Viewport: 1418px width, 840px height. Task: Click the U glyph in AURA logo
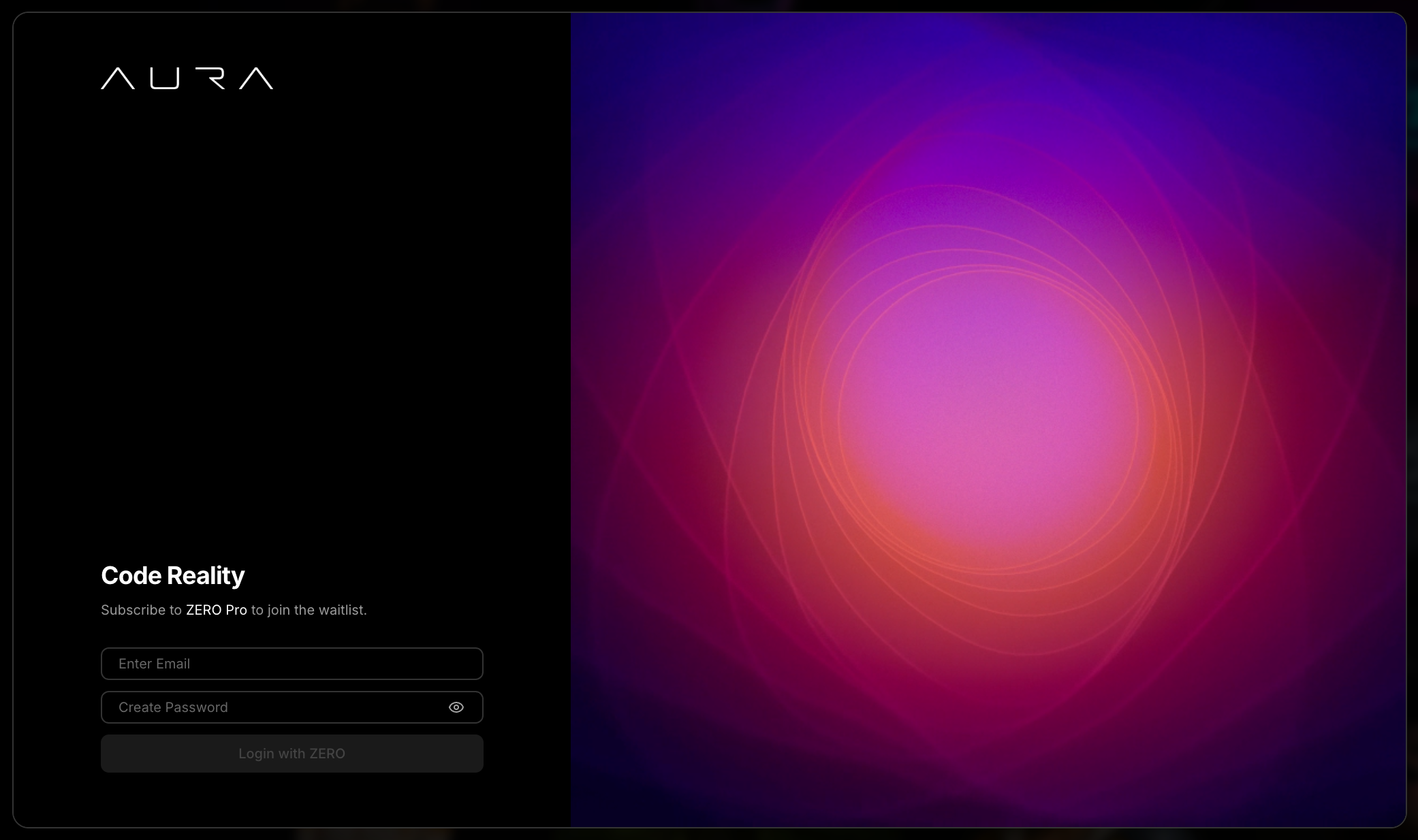[164, 79]
